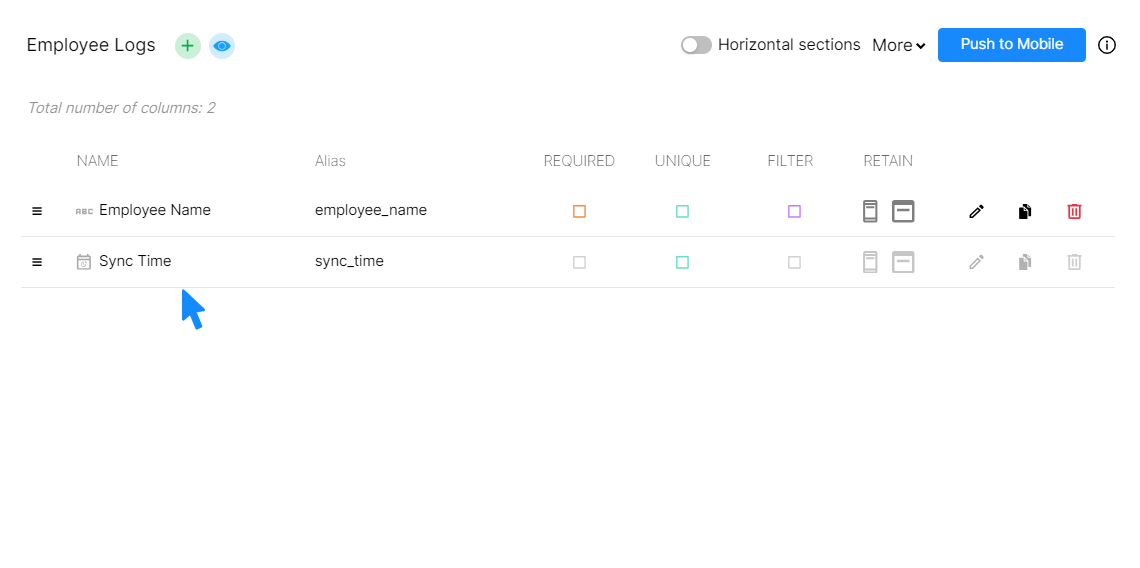The width and height of the screenshot is (1140, 568).
Task: Click the blue eye preview icon
Action: (222, 46)
